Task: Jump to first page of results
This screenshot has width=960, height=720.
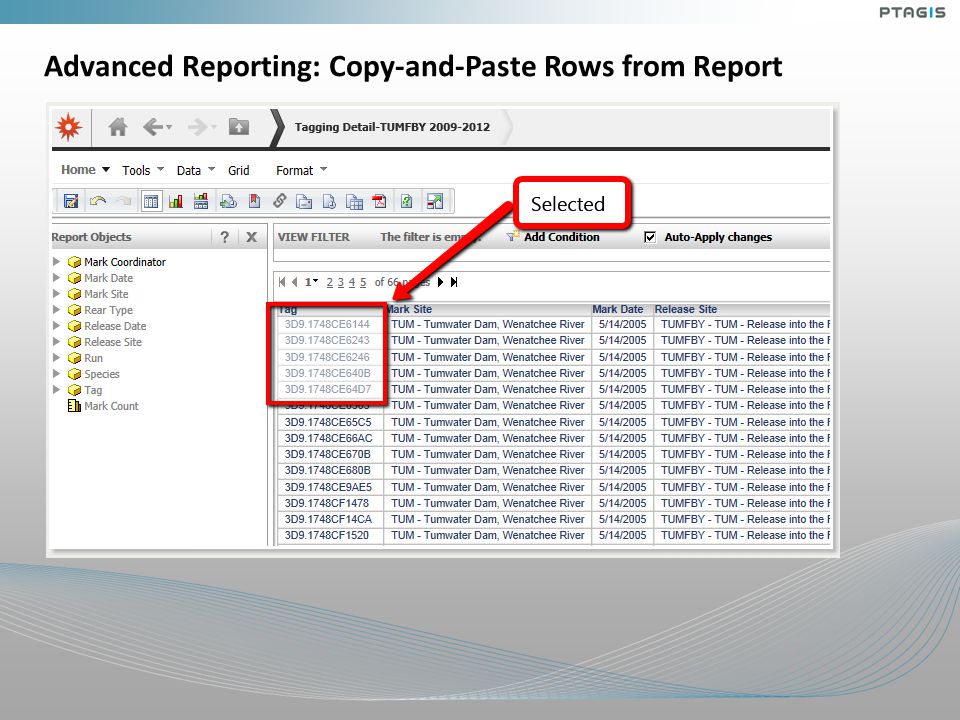Action: tap(282, 282)
